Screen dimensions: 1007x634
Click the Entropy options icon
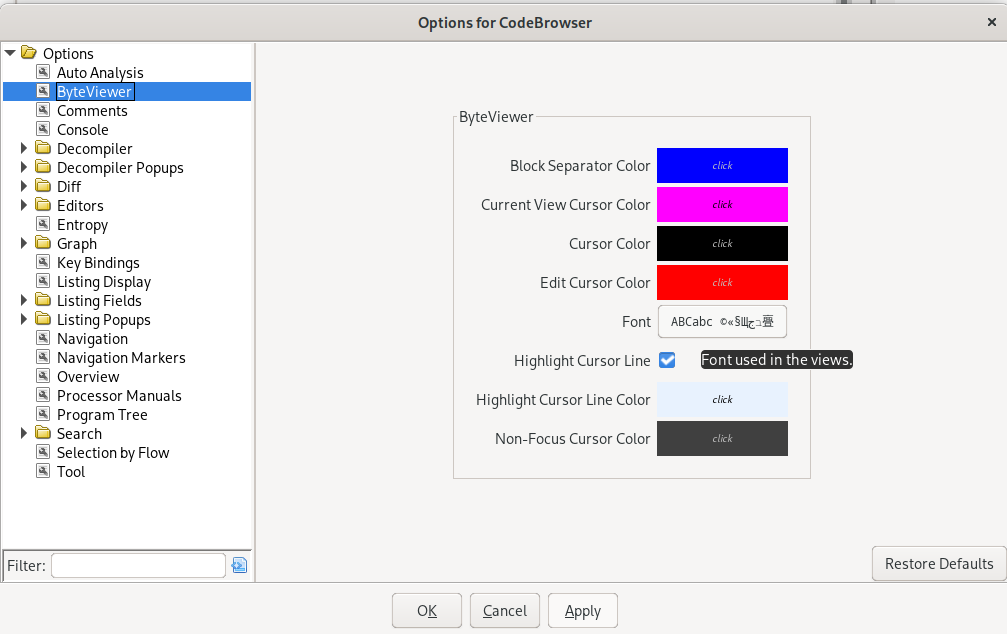(43, 224)
